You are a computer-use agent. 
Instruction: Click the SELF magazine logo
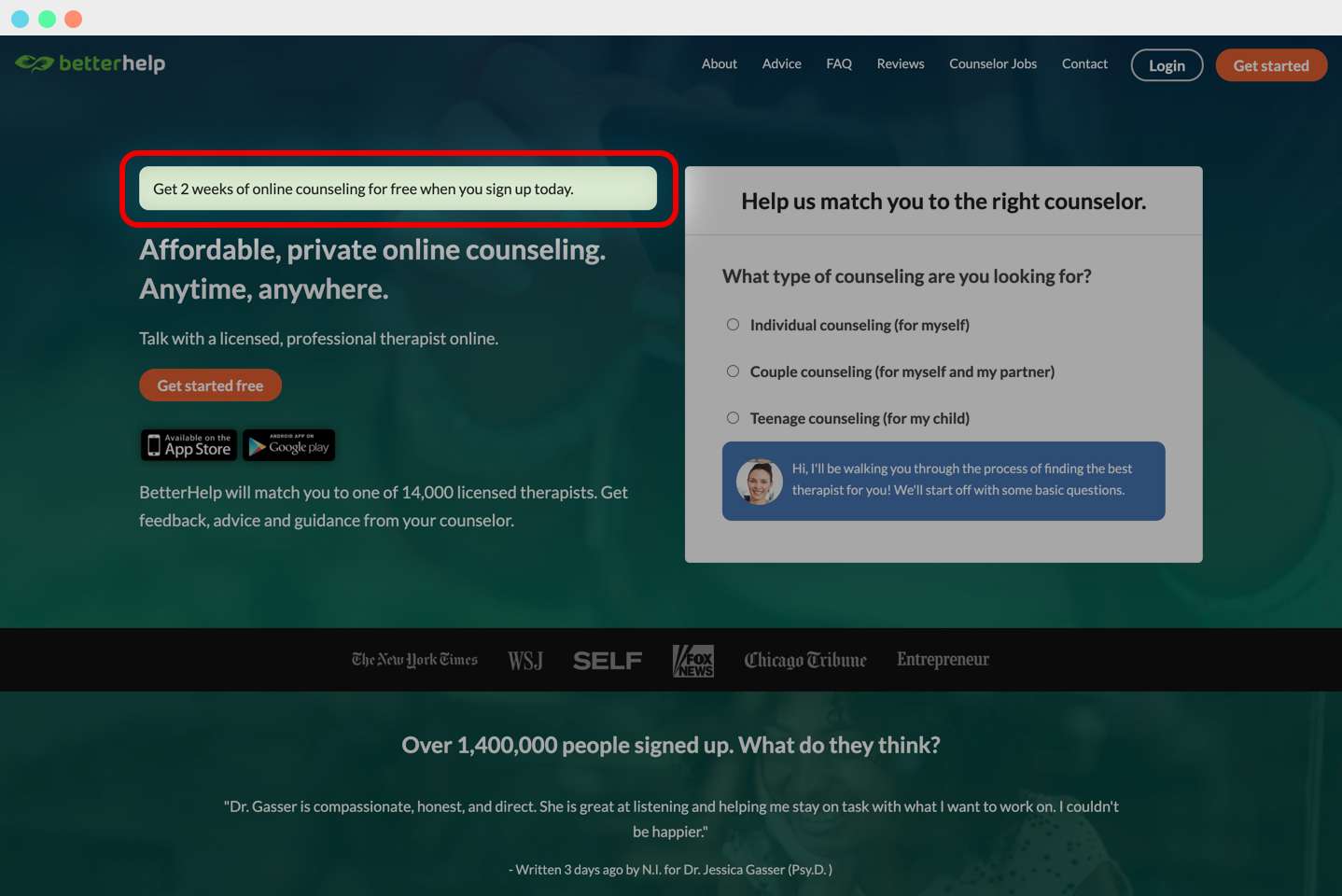click(x=608, y=661)
